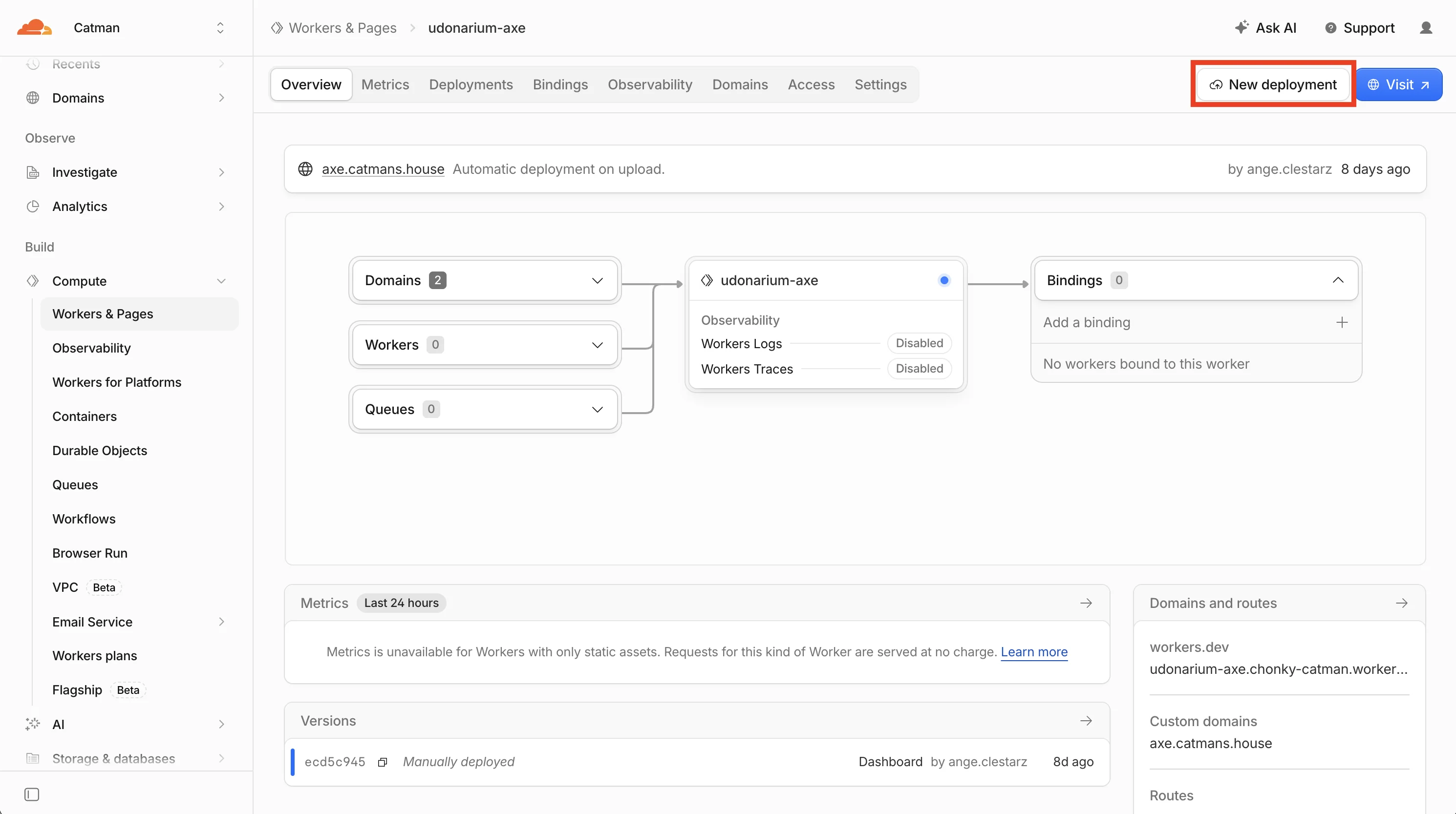
Task: Click the Workers Traces Disabled badge
Action: point(919,368)
